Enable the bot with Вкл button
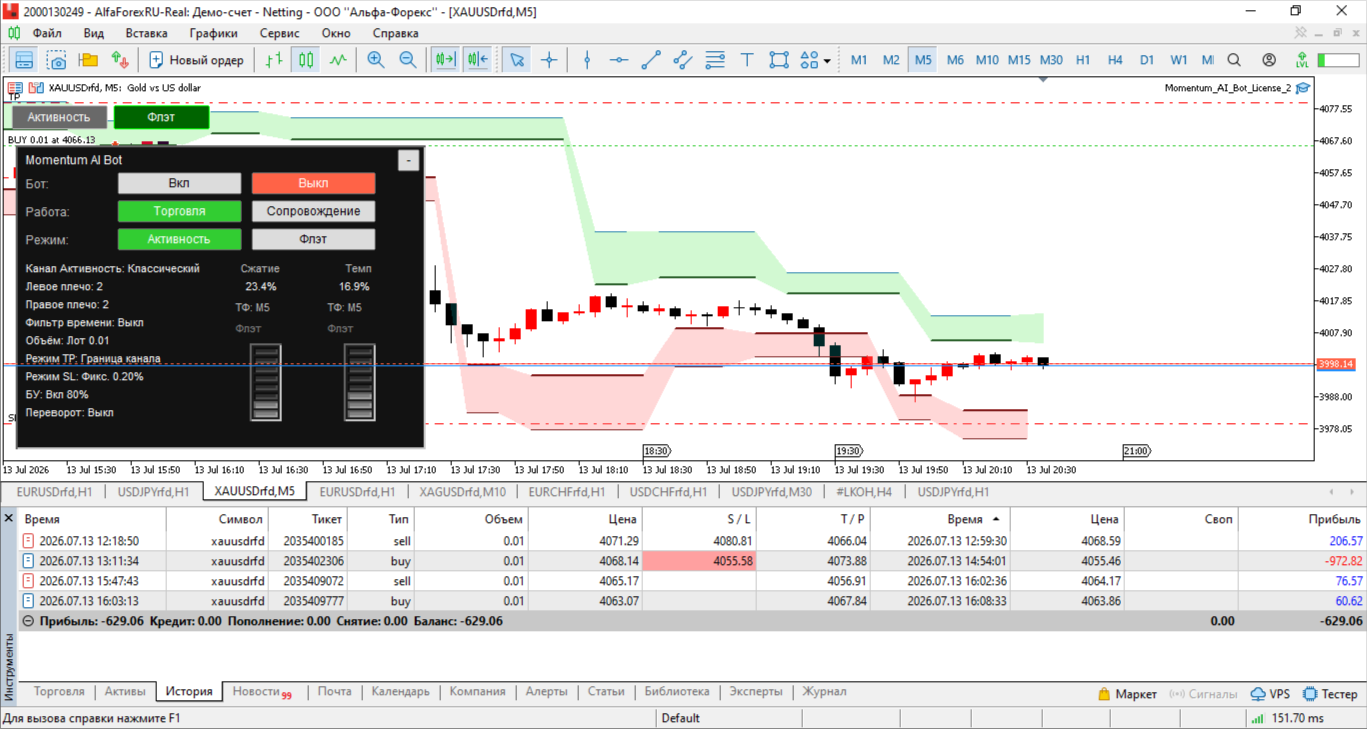The image size is (1367, 729). point(179,183)
